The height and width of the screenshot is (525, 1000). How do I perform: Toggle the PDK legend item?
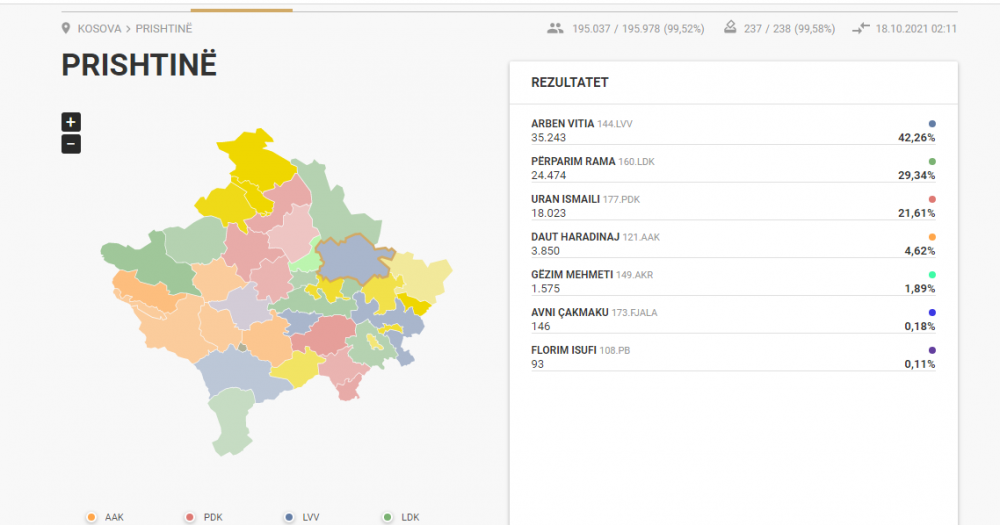204,517
